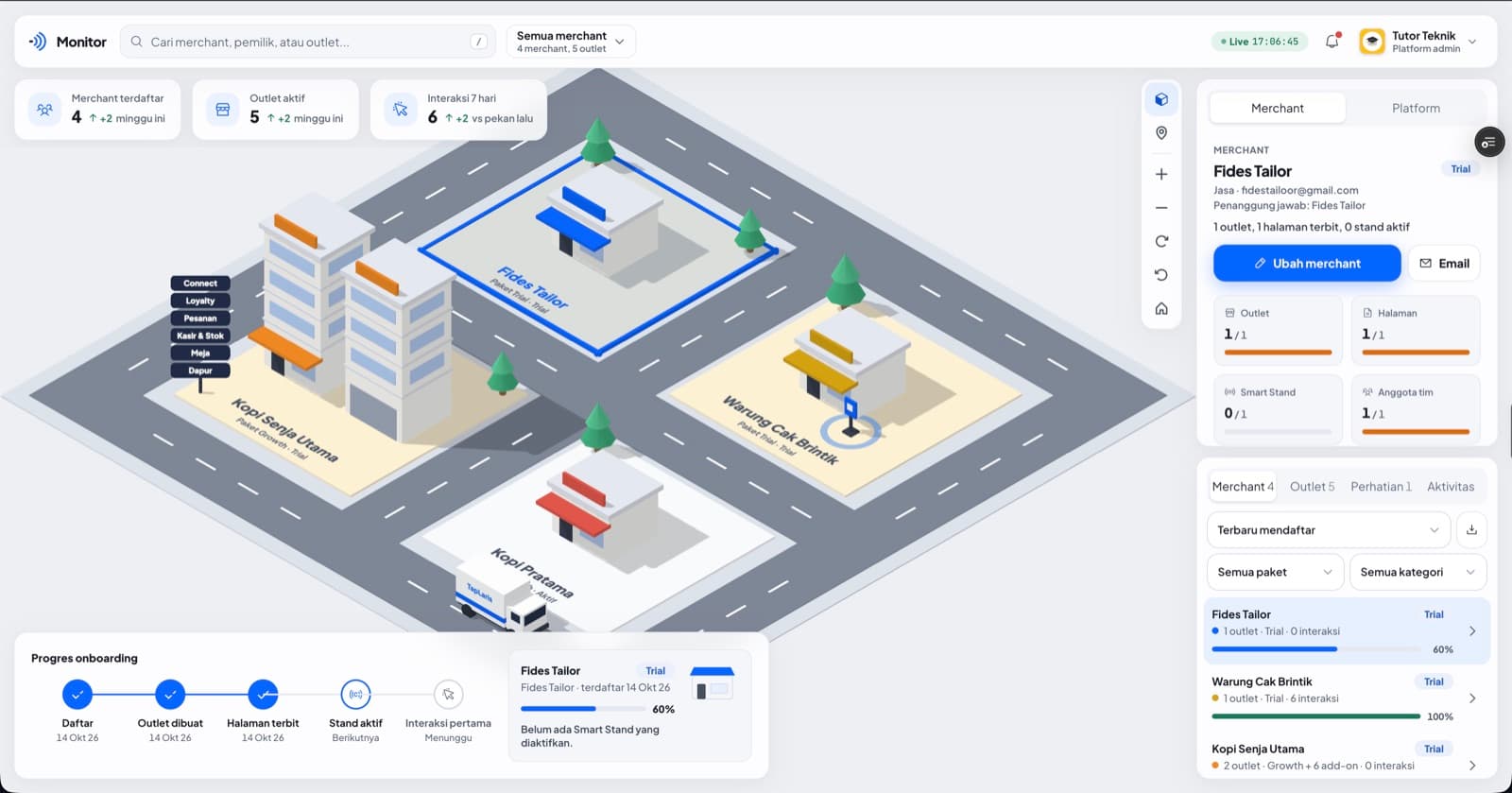1512x793 pixels.
Task: Switch to the 3D cube view
Action: pyautogui.click(x=1161, y=99)
